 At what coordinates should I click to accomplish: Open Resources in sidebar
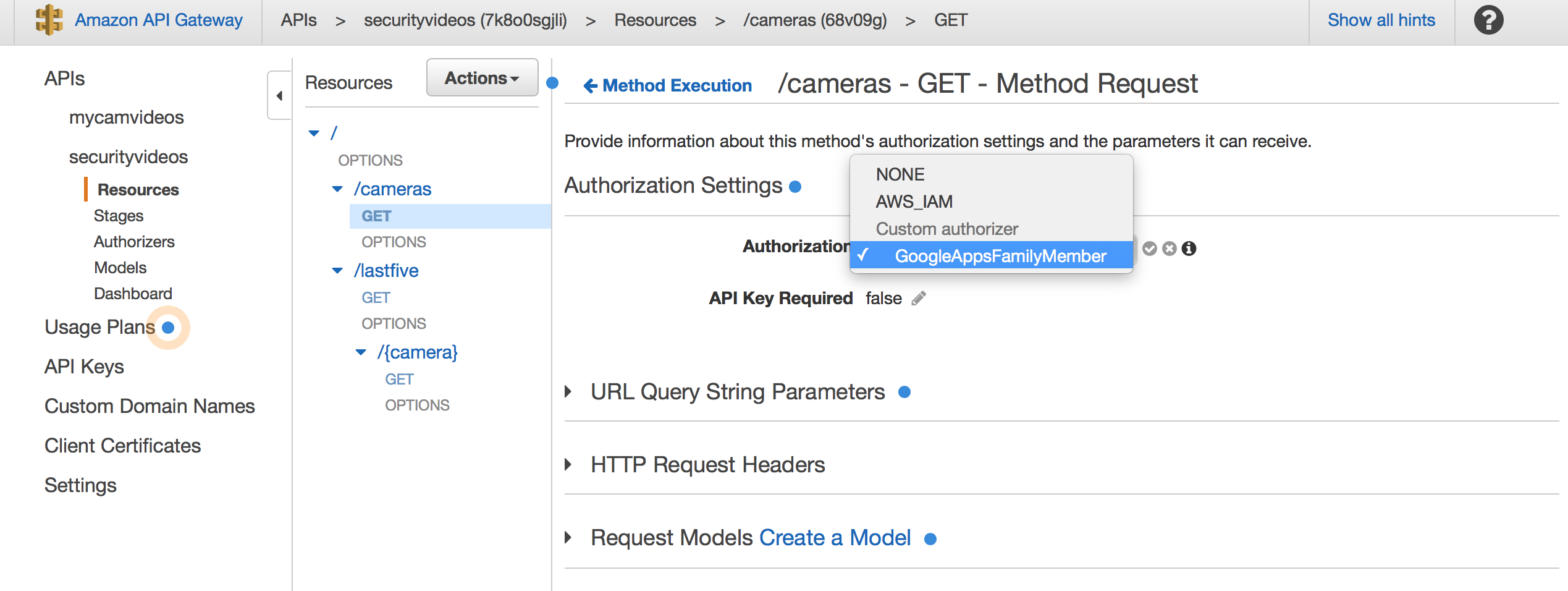click(138, 190)
